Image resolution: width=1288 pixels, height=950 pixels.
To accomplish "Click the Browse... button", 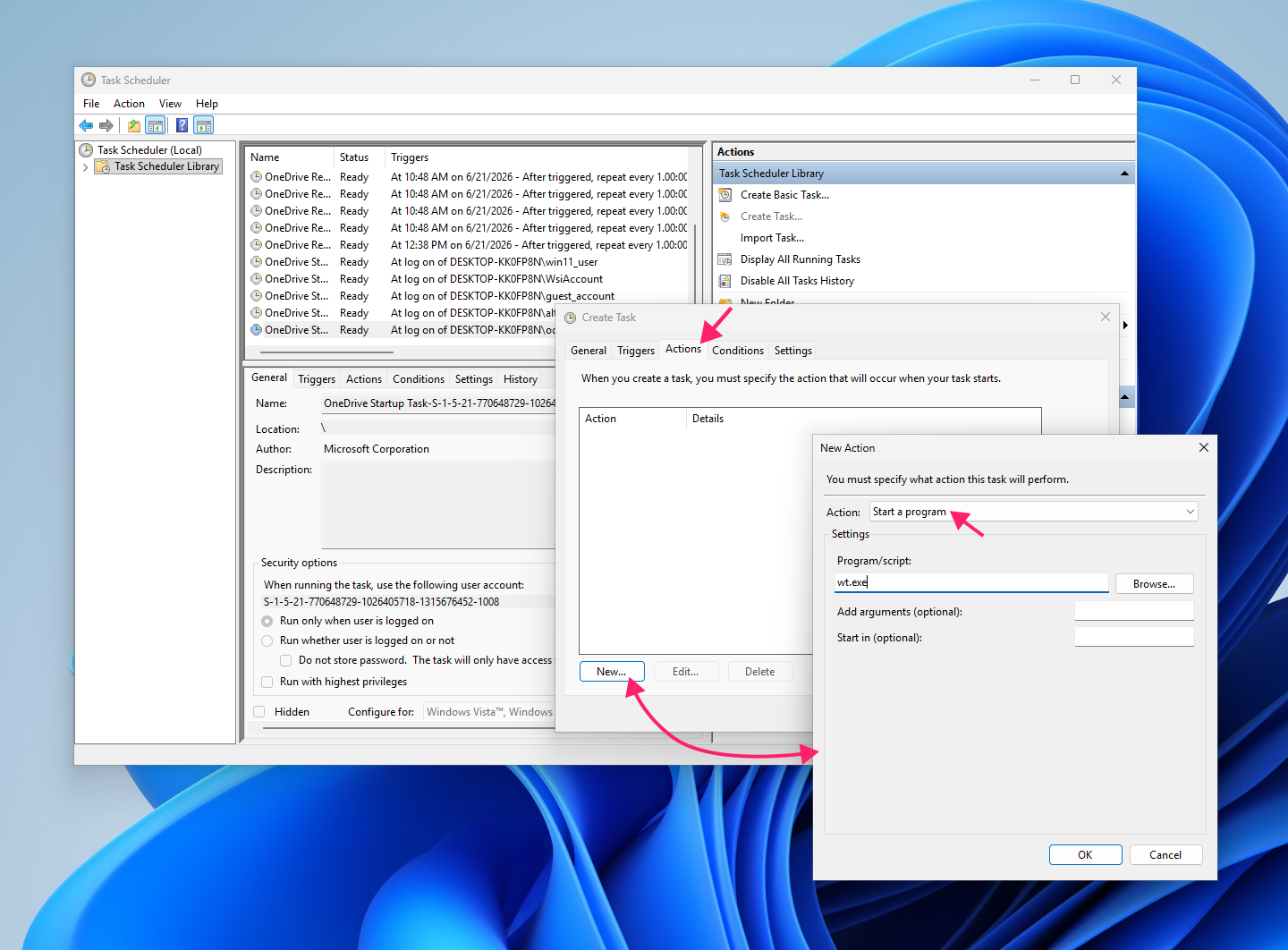I will pyautogui.click(x=1154, y=584).
